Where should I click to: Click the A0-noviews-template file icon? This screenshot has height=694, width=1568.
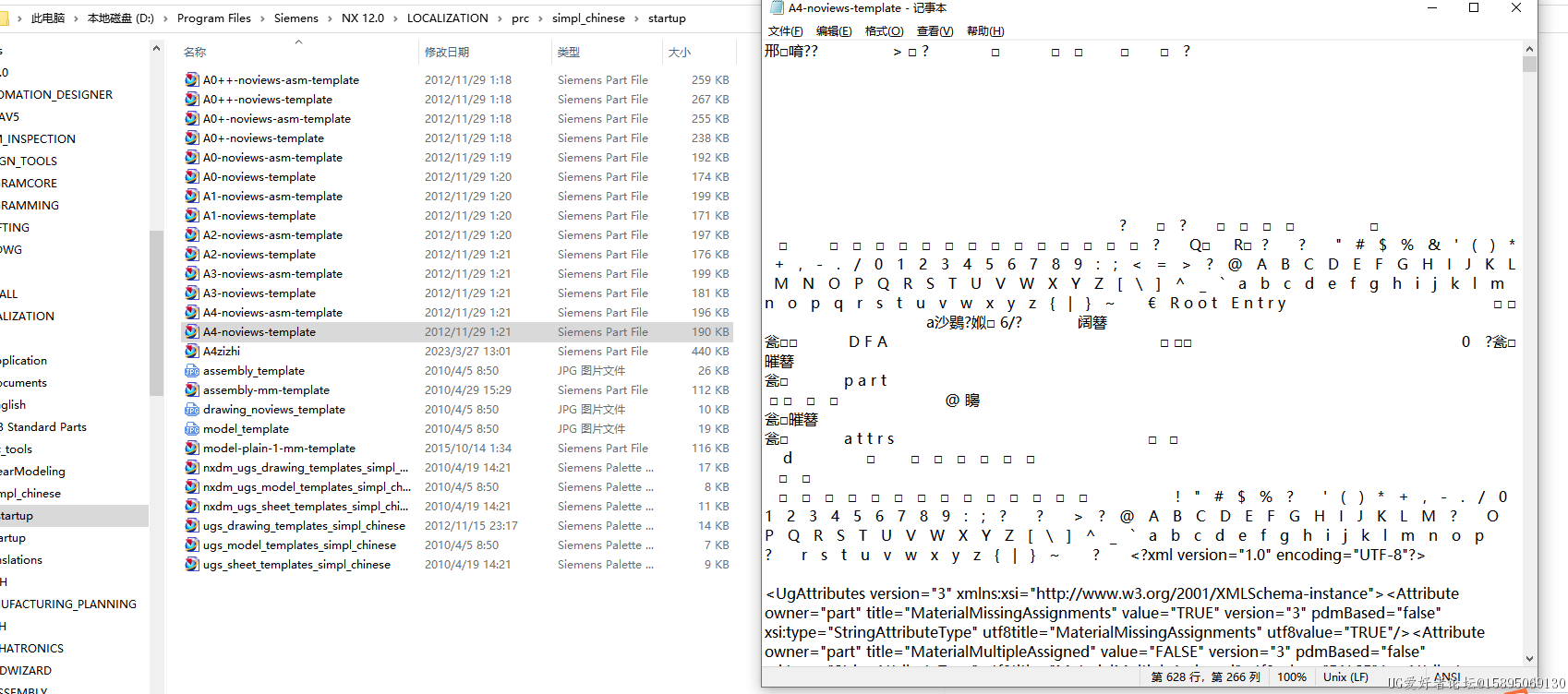pos(192,176)
